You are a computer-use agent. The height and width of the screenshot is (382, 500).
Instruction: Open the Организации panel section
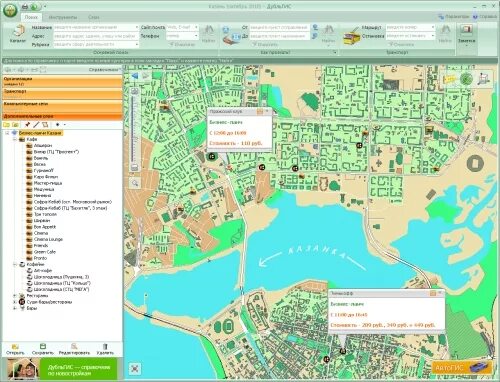point(62,81)
